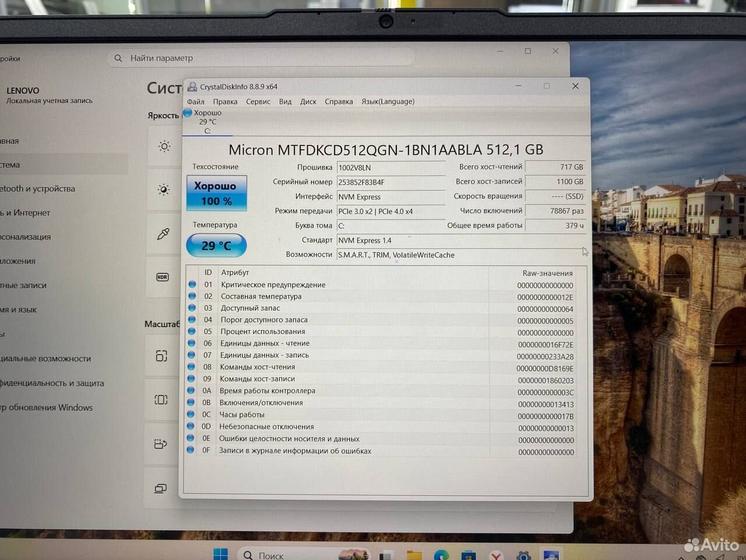746x560 pixels.
Task: Click status icon of Доступный запас row
Action: point(192,308)
